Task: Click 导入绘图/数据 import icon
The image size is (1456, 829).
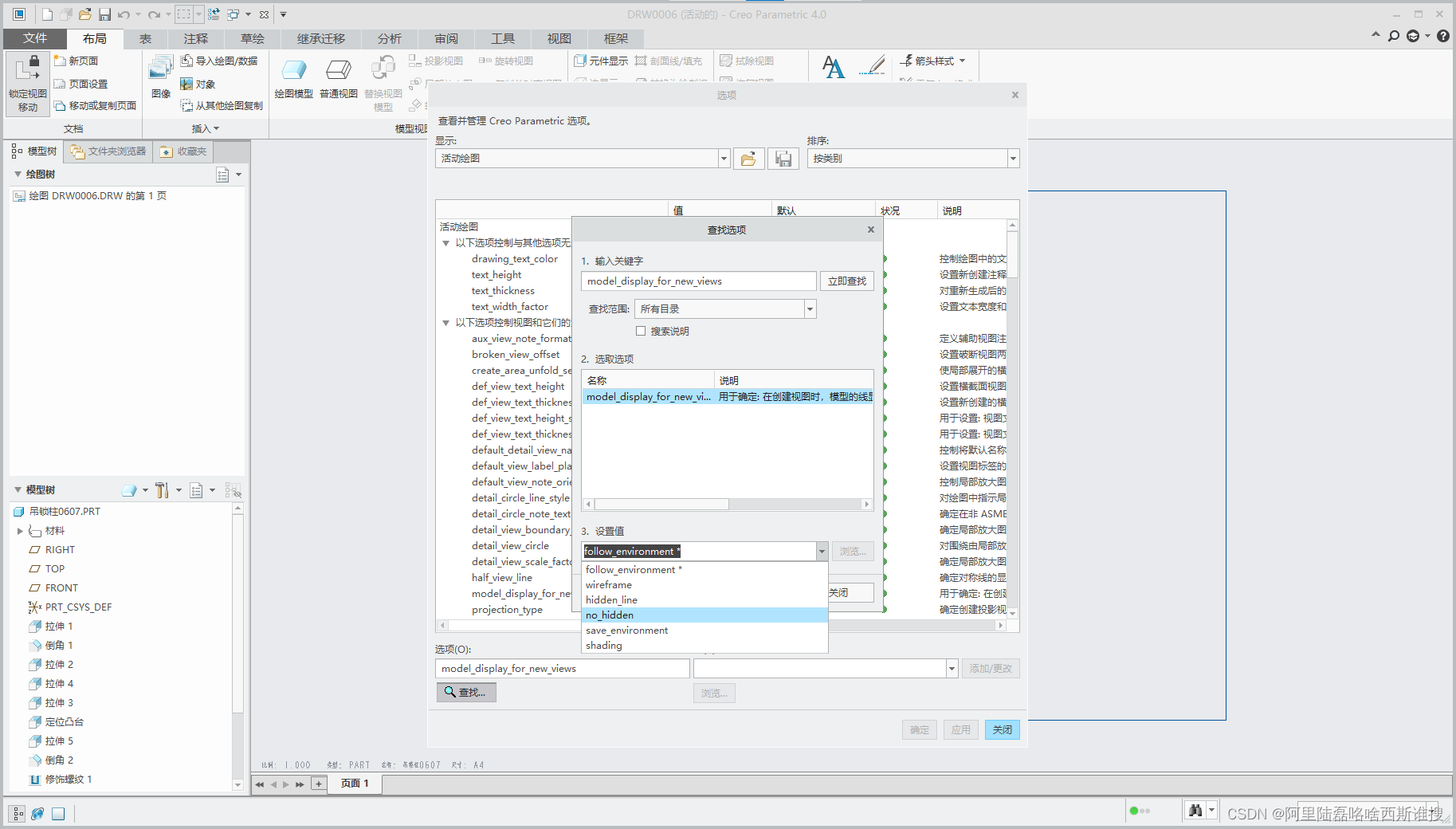Action: (x=219, y=61)
